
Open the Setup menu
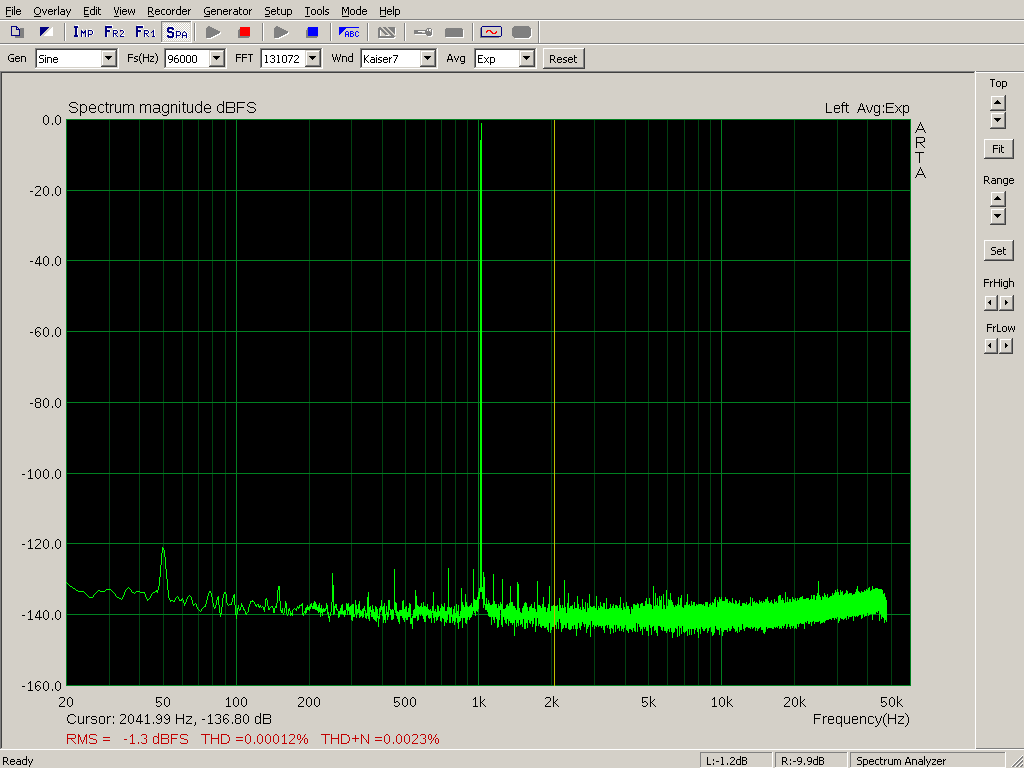coord(278,11)
